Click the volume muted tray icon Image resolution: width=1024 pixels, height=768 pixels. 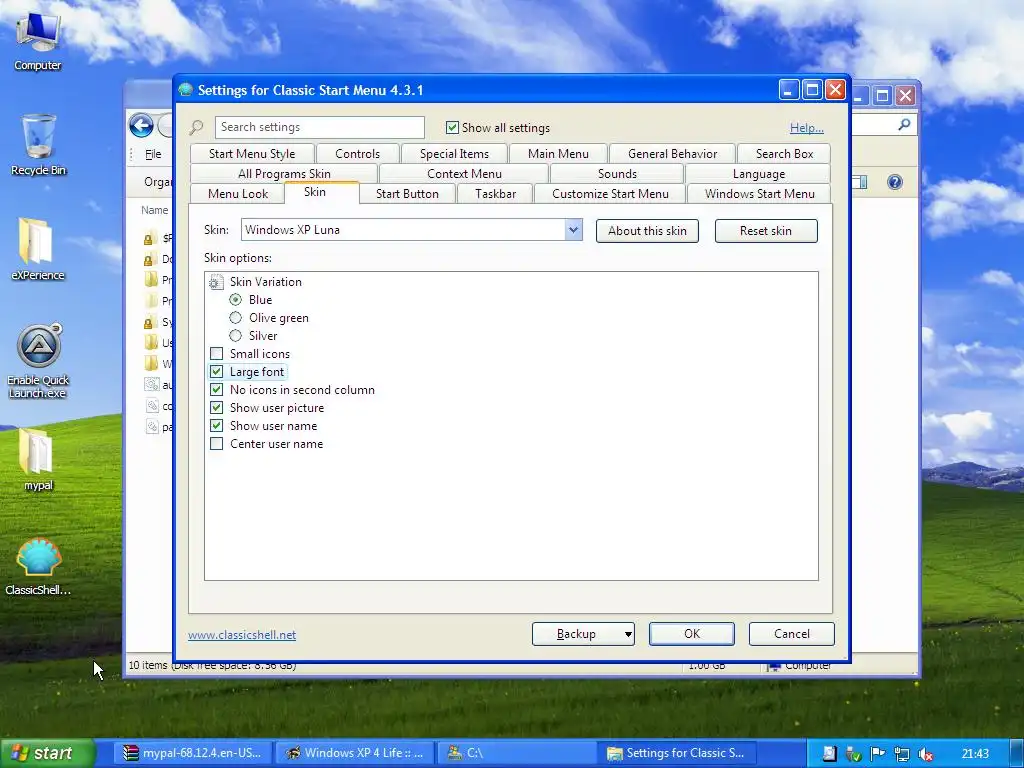925,754
